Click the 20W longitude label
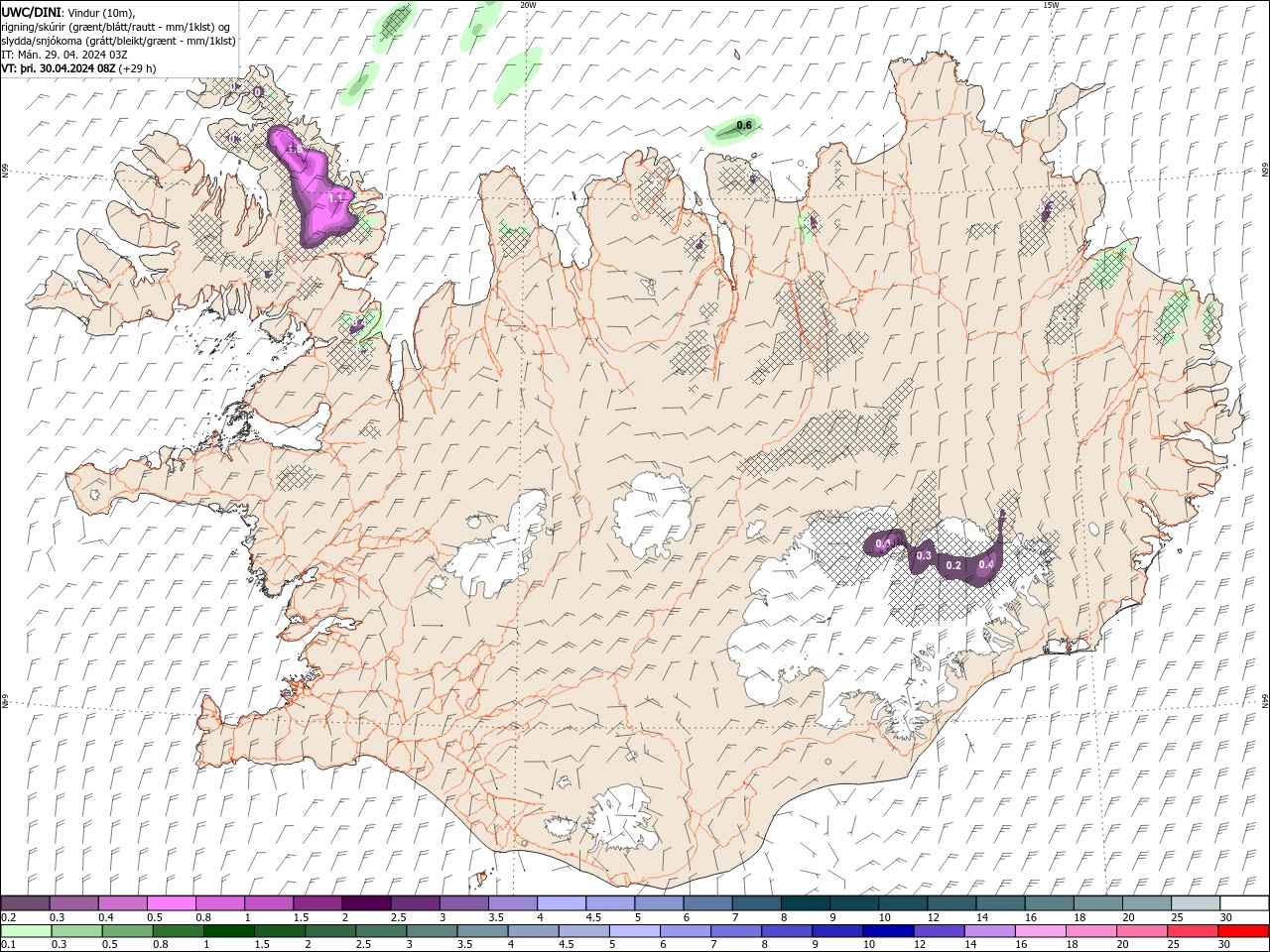This screenshot has width=1270, height=952. coord(528,5)
